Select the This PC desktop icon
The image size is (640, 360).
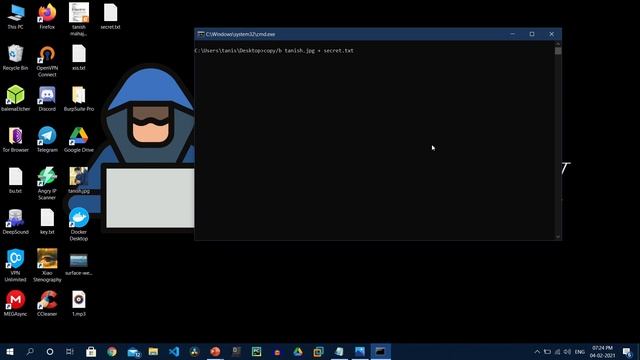[x=16, y=16]
